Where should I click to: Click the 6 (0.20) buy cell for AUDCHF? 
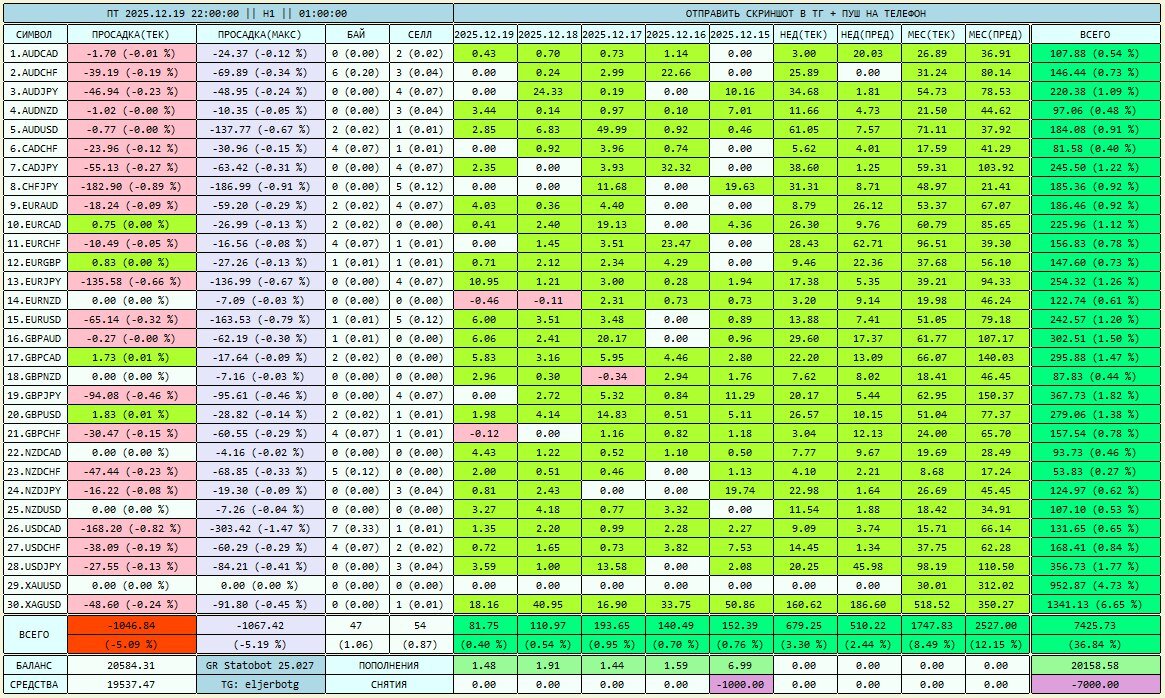[357, 72]
